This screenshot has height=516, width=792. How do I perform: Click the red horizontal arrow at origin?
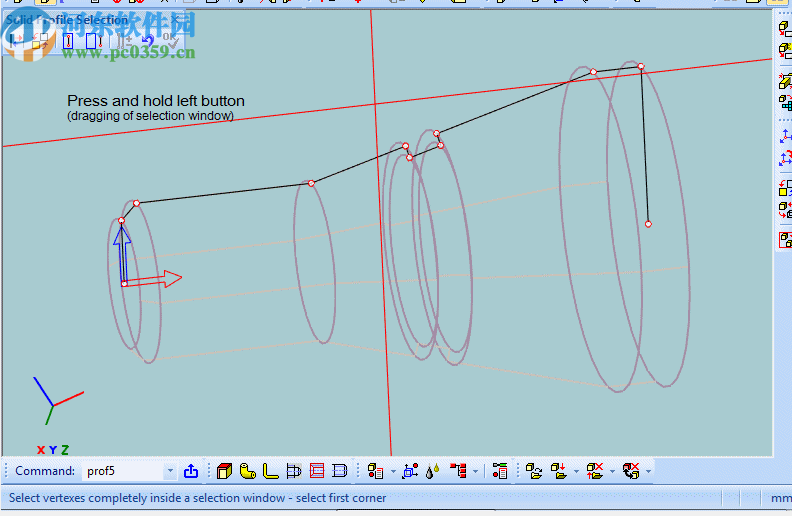pyautogui.click(x=153, y=280)
